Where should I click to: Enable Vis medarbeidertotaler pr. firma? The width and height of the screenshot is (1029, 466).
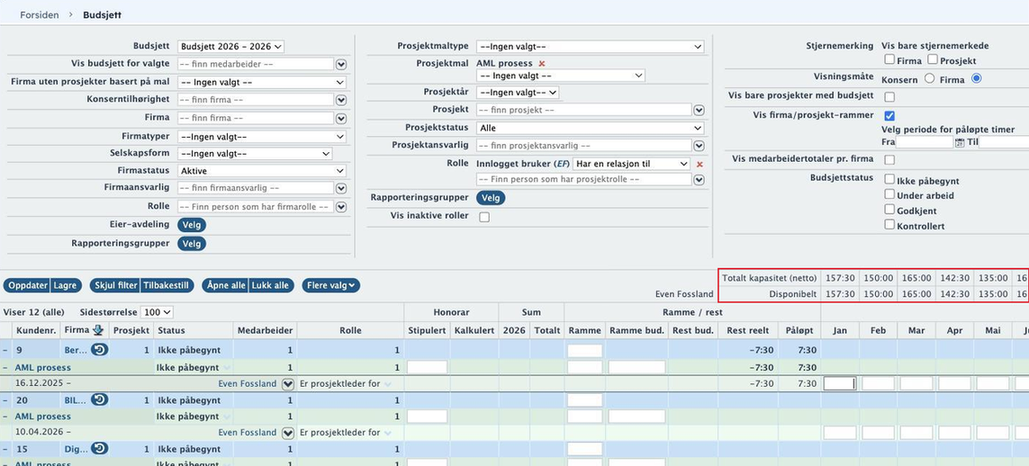coord(889,159)
